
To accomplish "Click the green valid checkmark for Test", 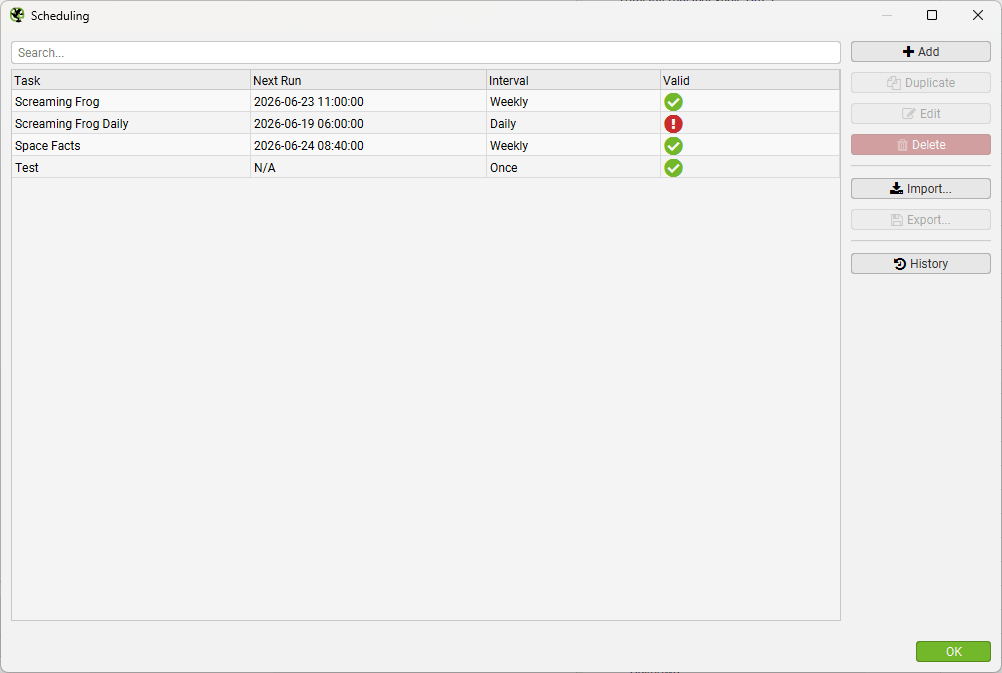I will pyautogui.click(x=673, y=168).
